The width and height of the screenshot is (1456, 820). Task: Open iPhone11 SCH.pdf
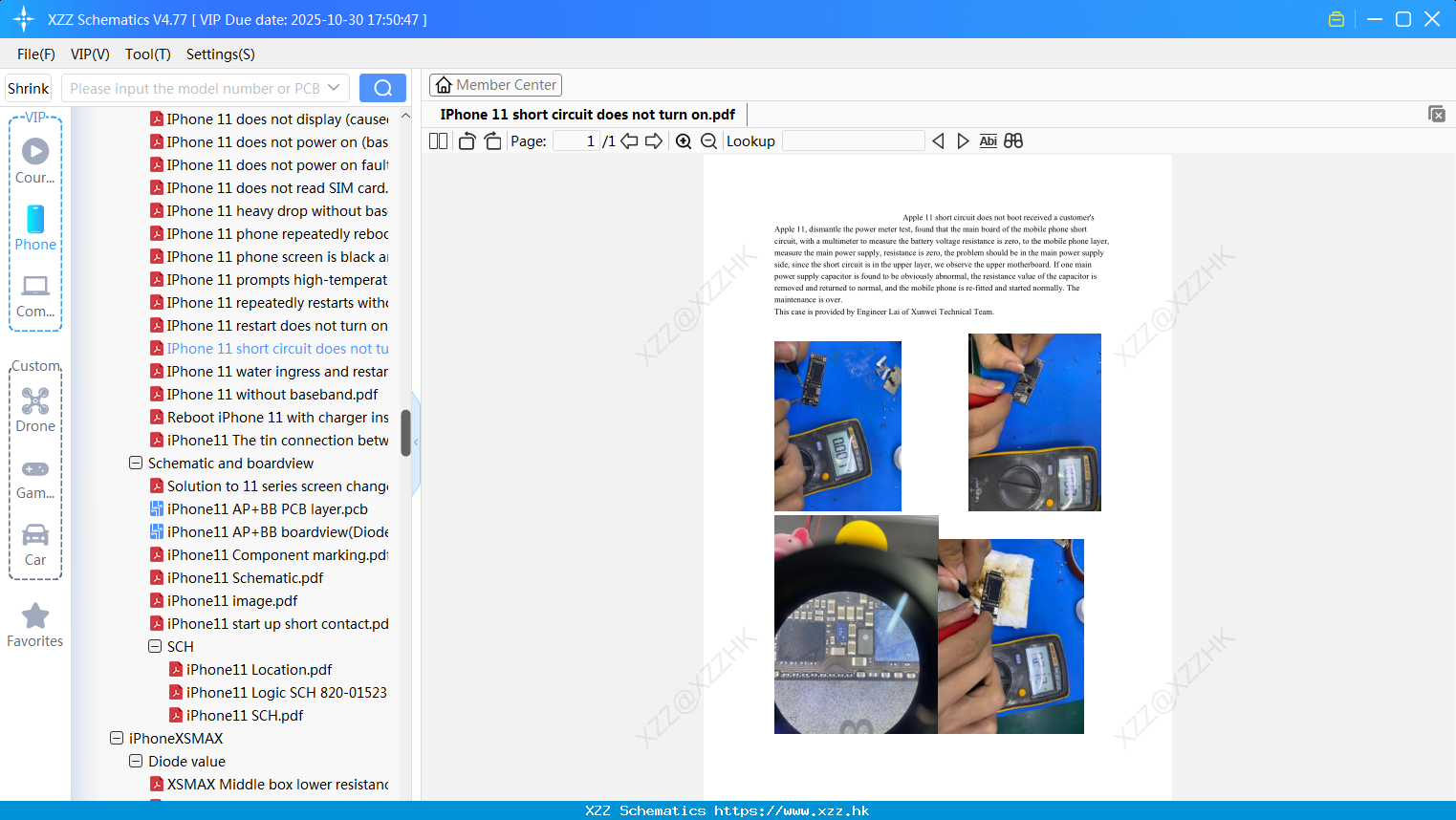click(x=245, y=715)
